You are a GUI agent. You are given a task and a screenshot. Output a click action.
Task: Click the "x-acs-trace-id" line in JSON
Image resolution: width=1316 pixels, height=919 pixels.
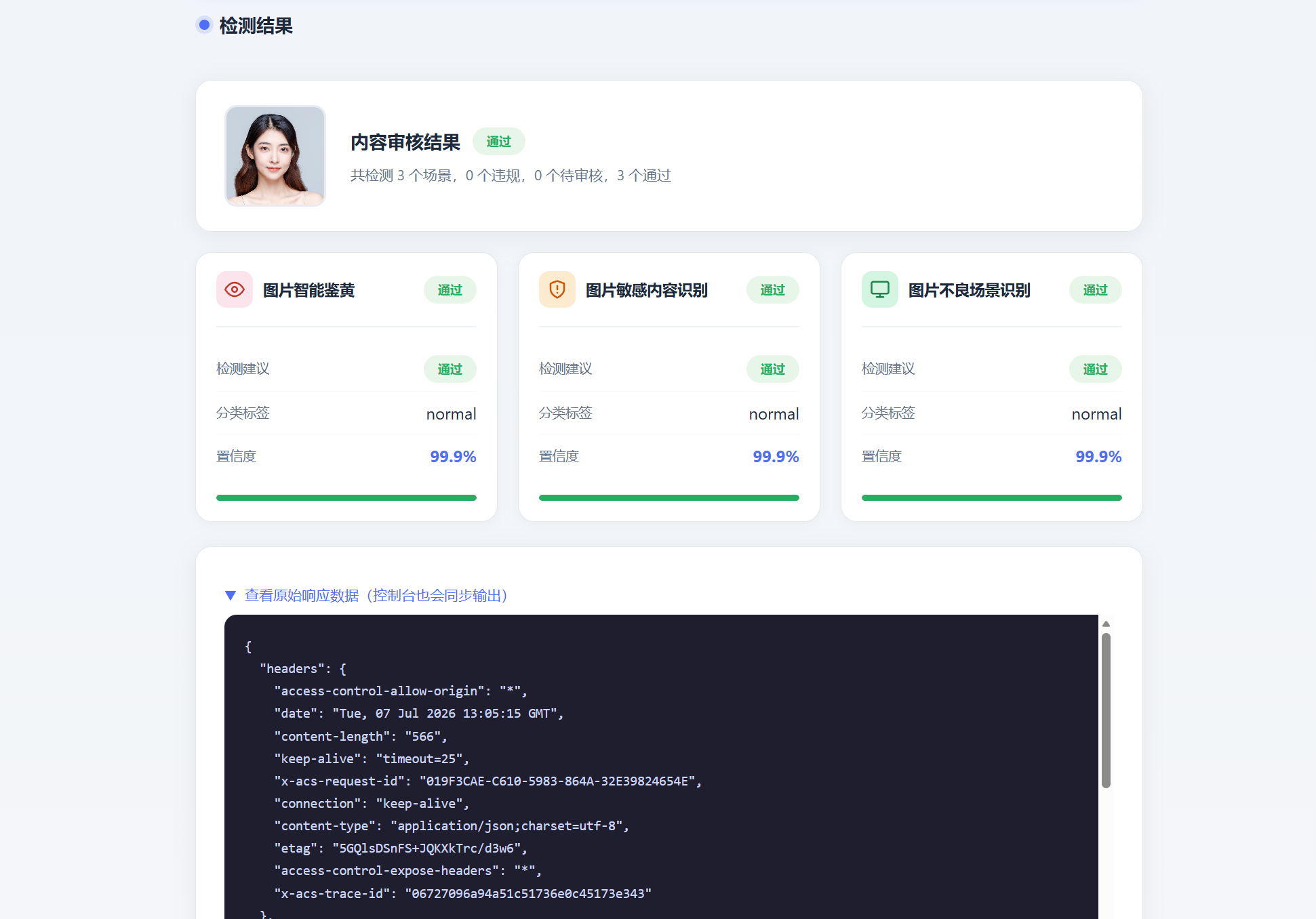point(462,894)
